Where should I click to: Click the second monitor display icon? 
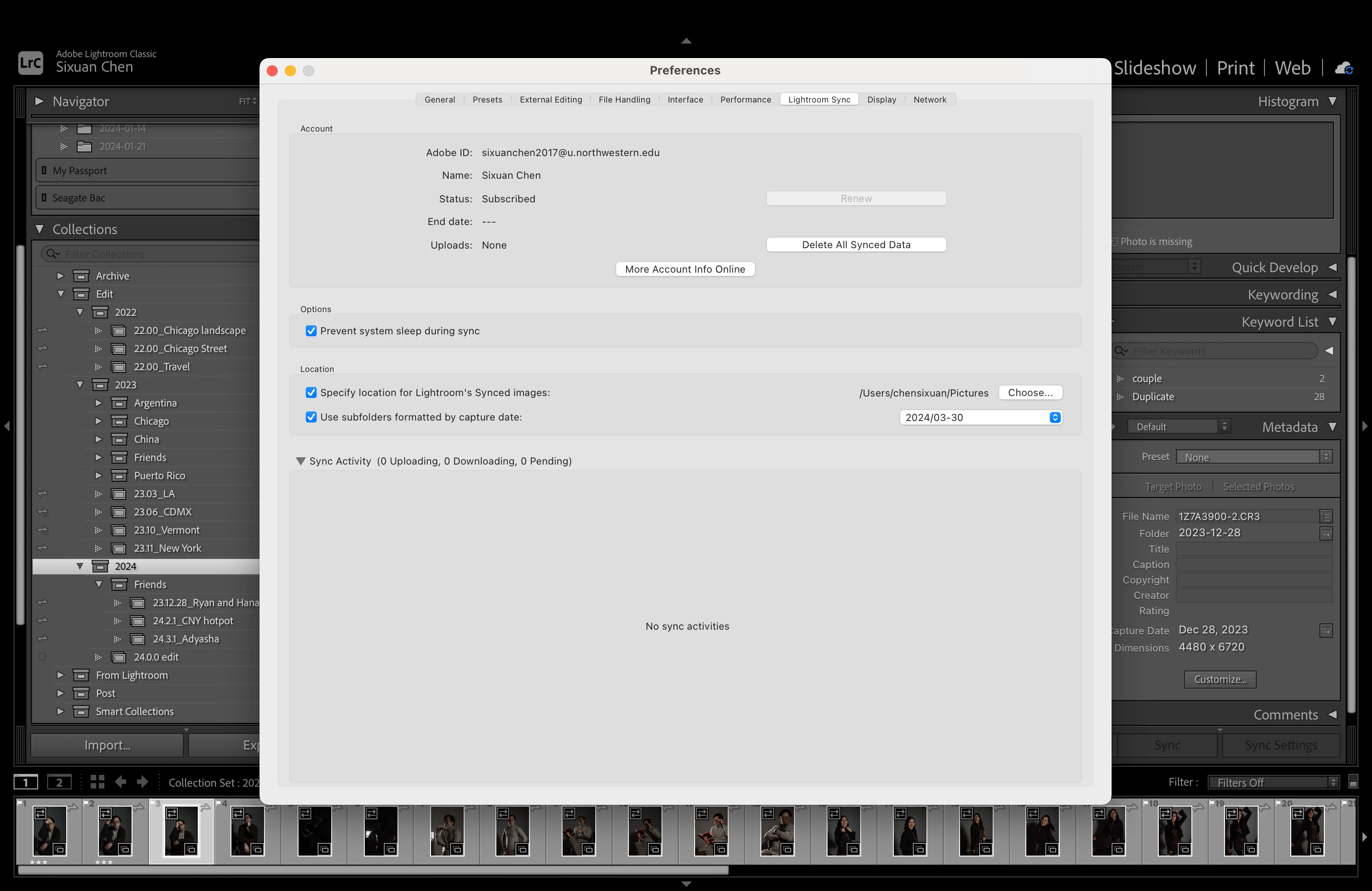click(x=59, y=782)
